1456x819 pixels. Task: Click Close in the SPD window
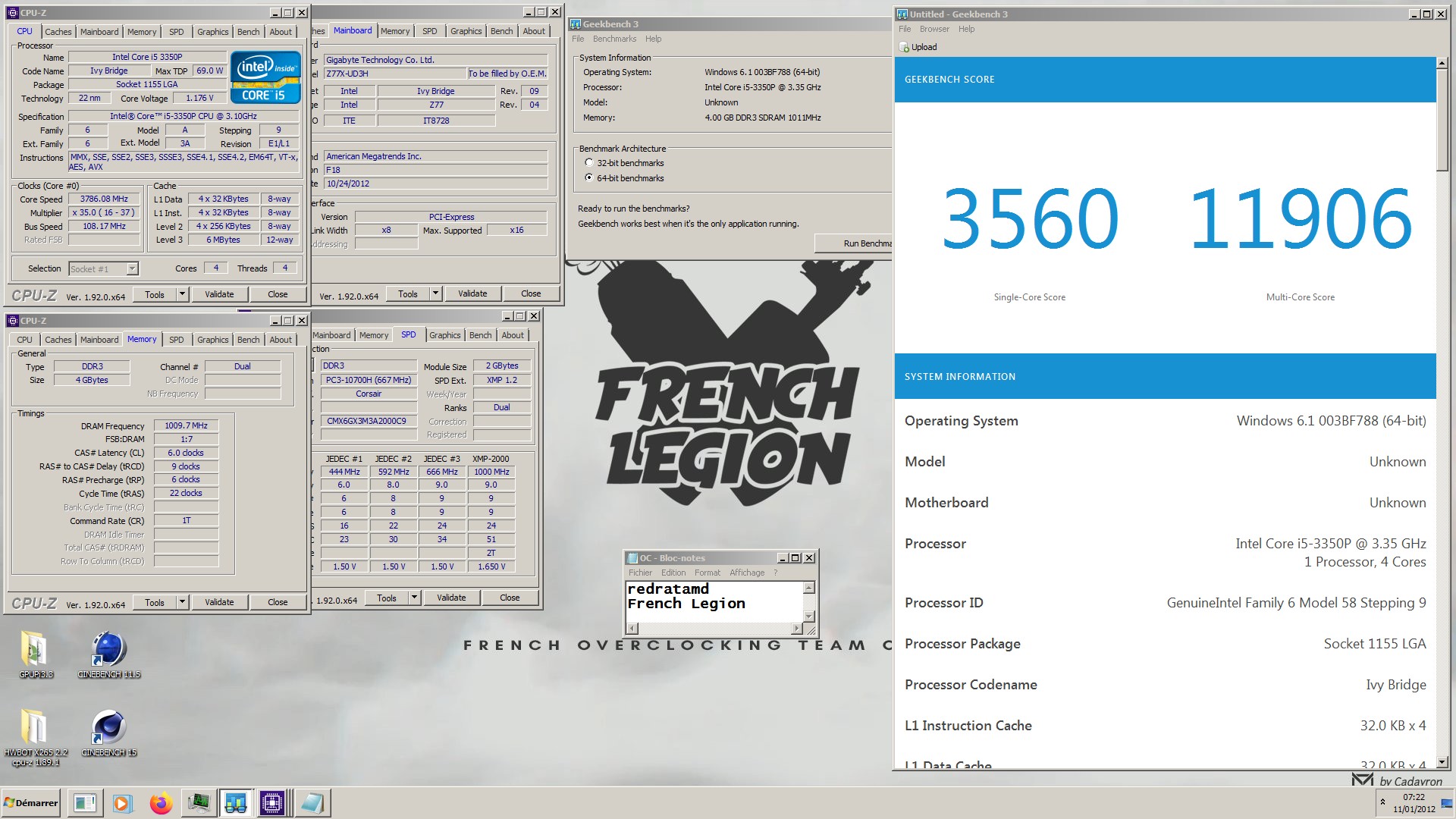point(510,598)
